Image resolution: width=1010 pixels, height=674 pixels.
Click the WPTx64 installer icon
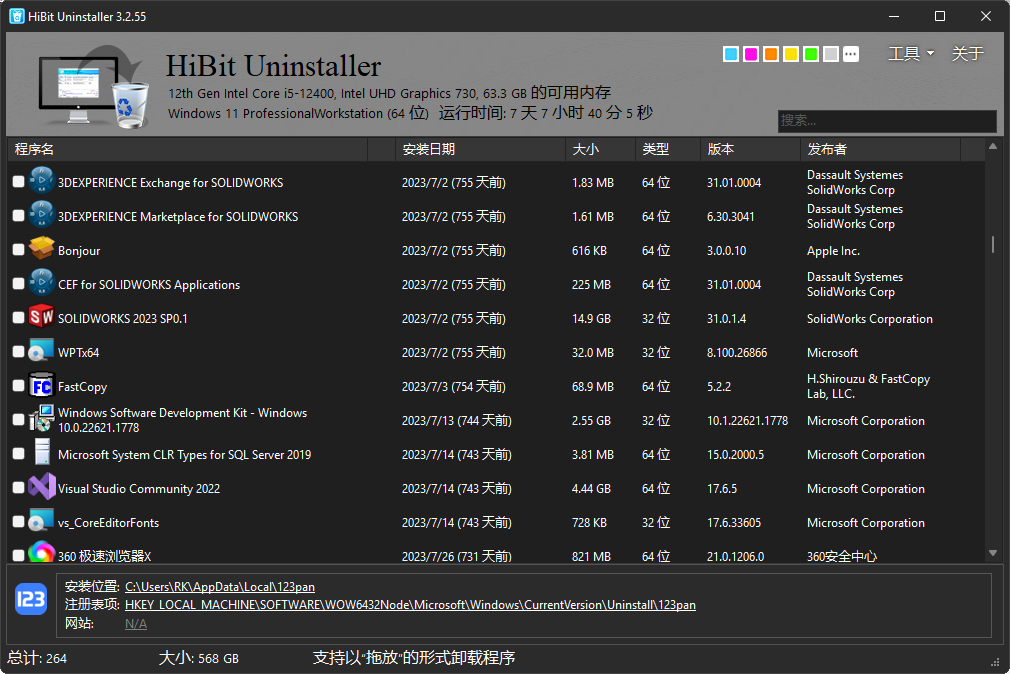coord(41,352)
